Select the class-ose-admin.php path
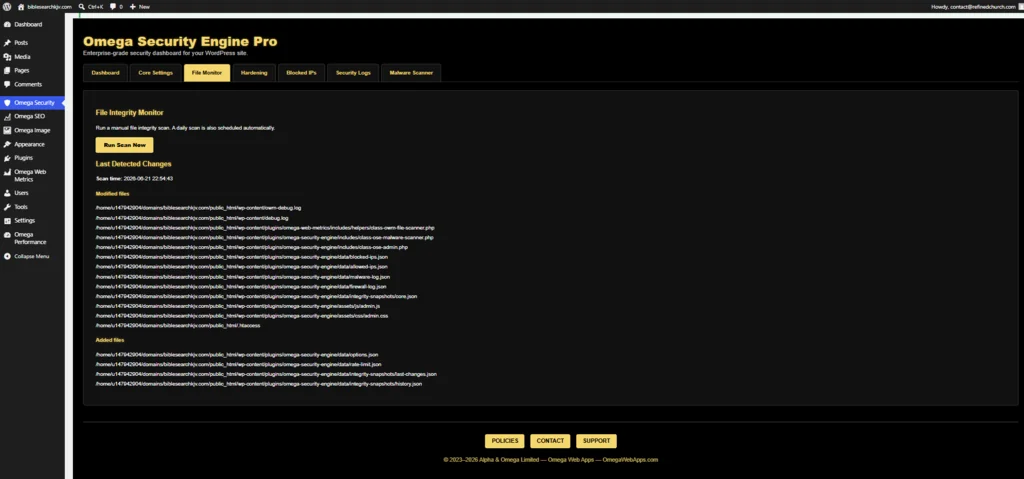 coord(251,247)
